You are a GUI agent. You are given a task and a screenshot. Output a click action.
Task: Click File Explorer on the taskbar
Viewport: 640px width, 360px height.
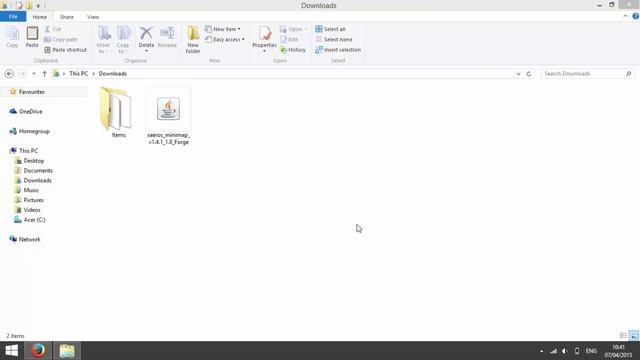pos(67,351)
